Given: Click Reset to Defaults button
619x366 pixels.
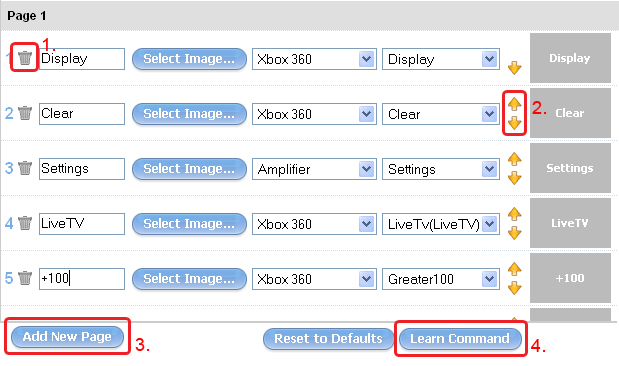Looking at the screenshot, I should tap(328, 339).
